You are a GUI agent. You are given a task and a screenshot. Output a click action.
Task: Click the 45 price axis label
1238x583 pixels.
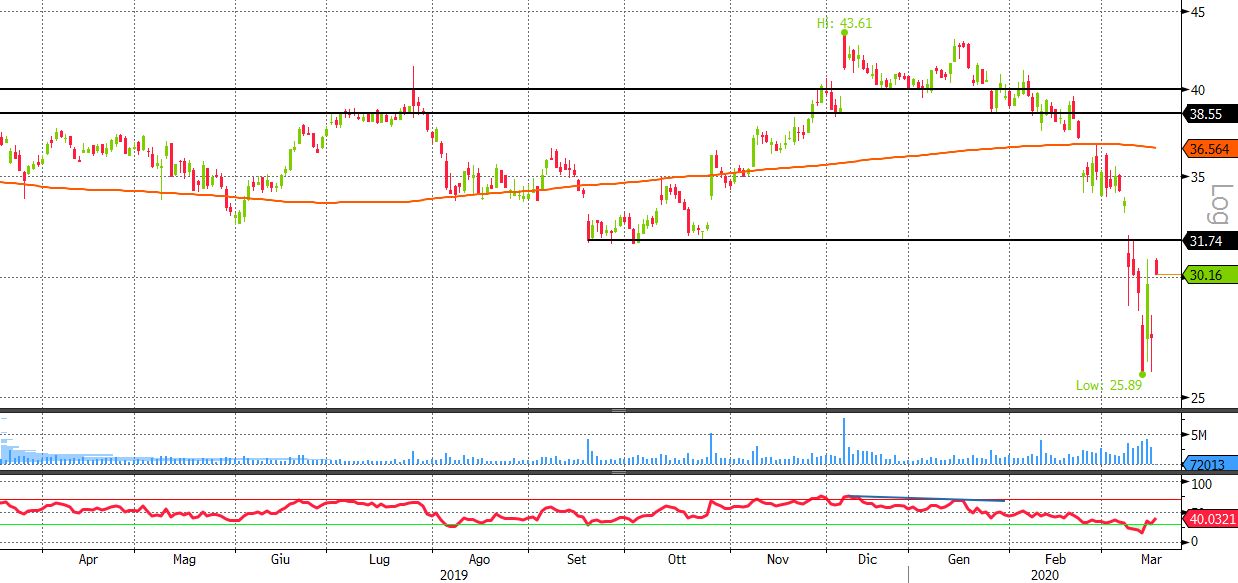tap(1196, 12)
